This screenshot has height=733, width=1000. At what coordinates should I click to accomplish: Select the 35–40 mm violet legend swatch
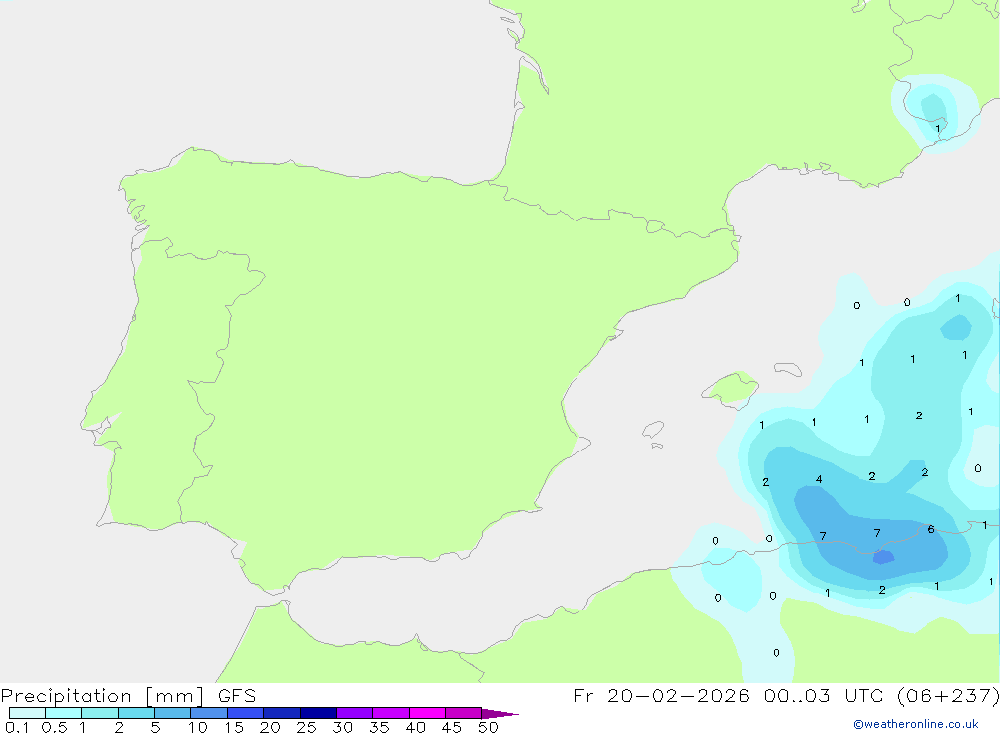[391, 713]
